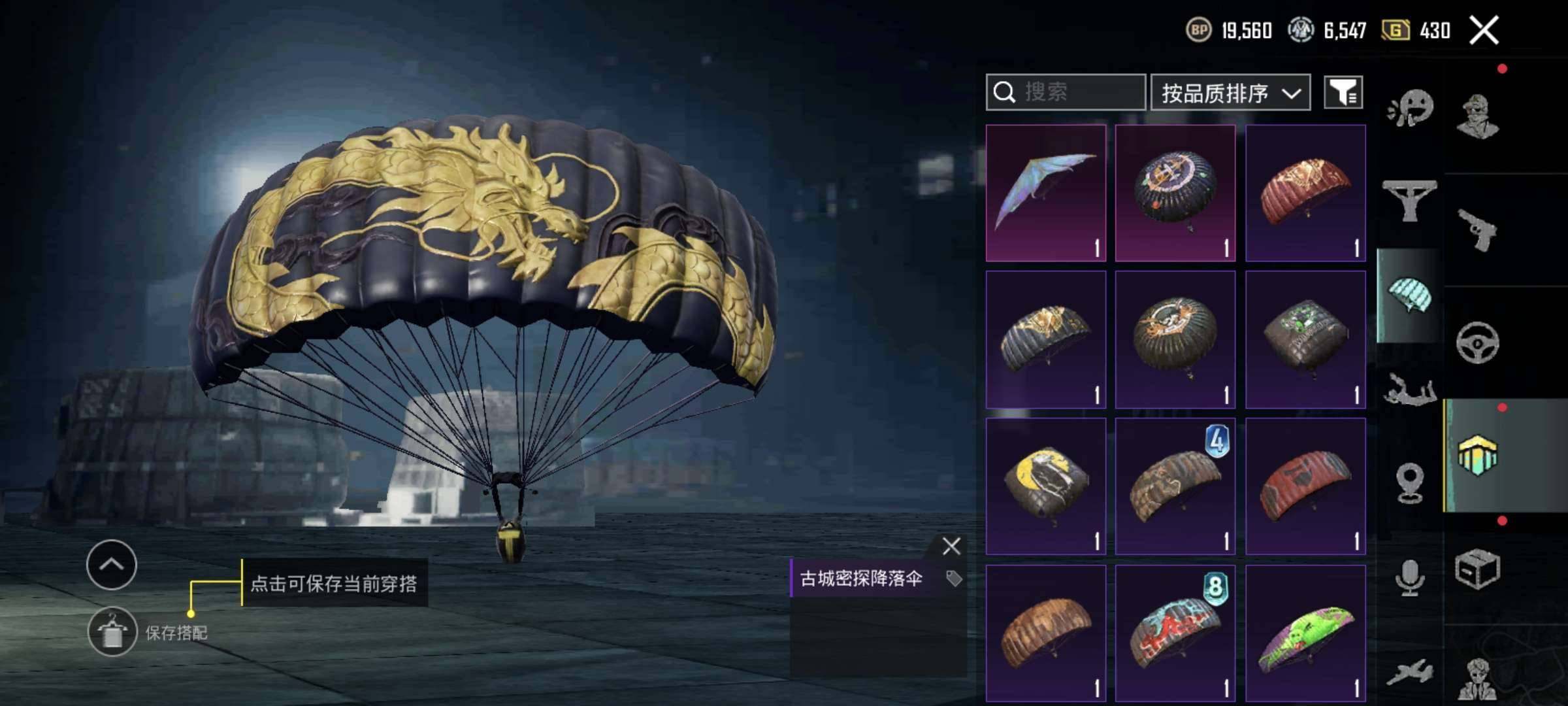The width and height of the screenshot is (1568, 706).
Task: Click the 搜索 search input field
Action: click(x=1066, y=92)
